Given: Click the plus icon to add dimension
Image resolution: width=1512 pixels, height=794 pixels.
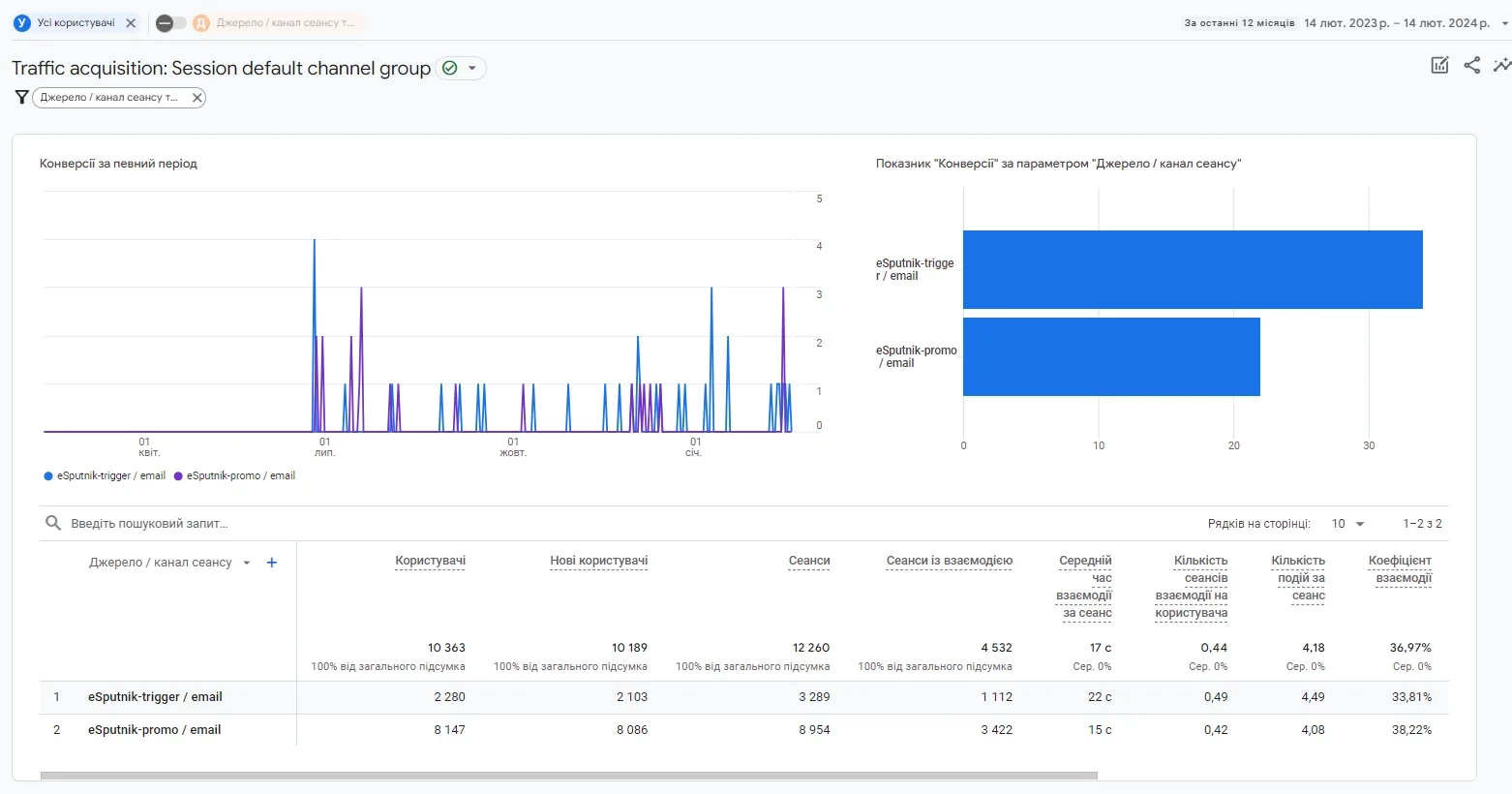Looking at the screenshot, I should coord(272,563).
